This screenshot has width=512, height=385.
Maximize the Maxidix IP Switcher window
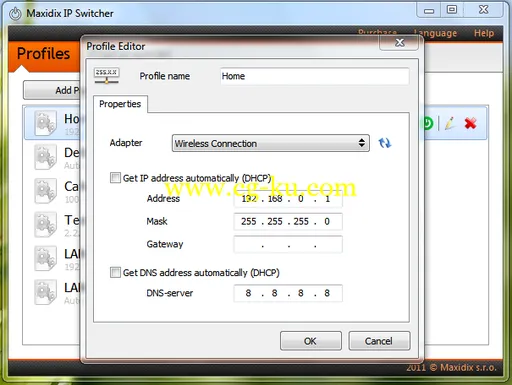point(452,10)
